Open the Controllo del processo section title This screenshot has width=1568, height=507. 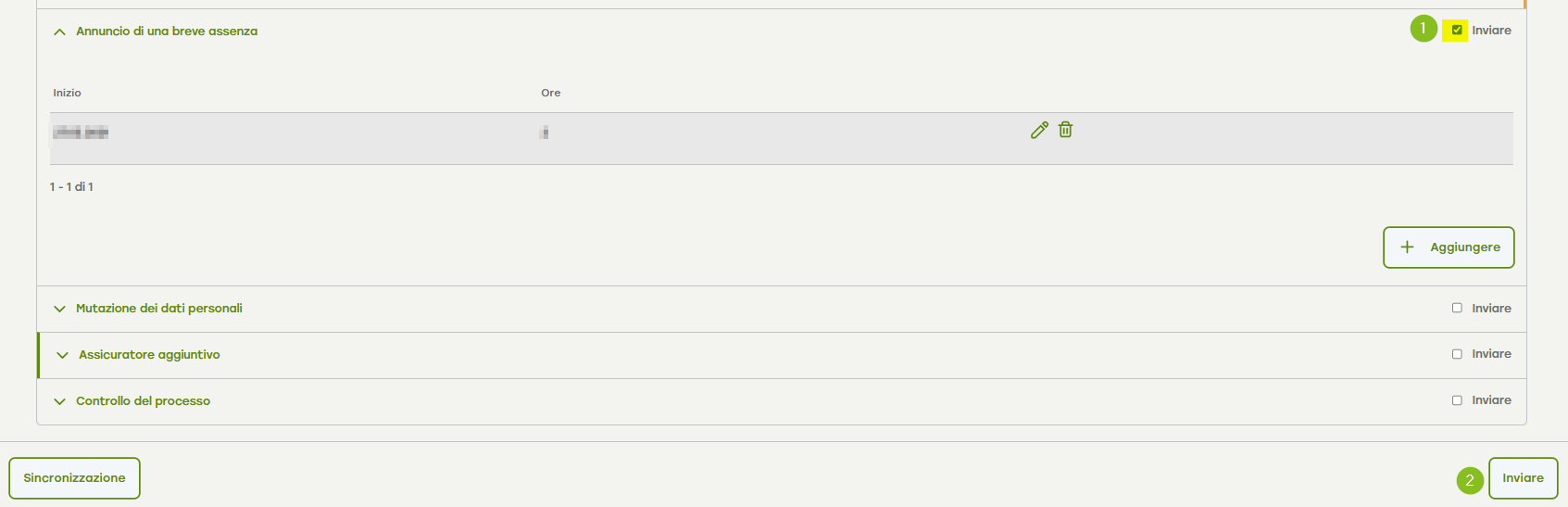click(x=143, y=401)
